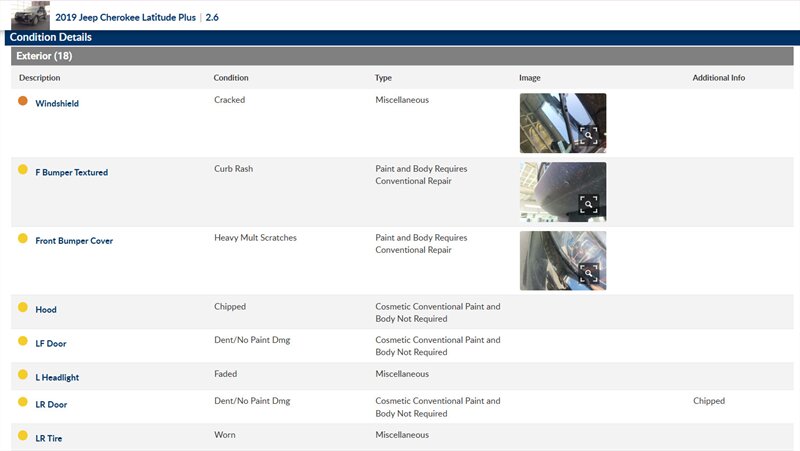Open the Front Bumper Cover item link
This screenshot has width=800, height=451.
(x=74, y=241)
